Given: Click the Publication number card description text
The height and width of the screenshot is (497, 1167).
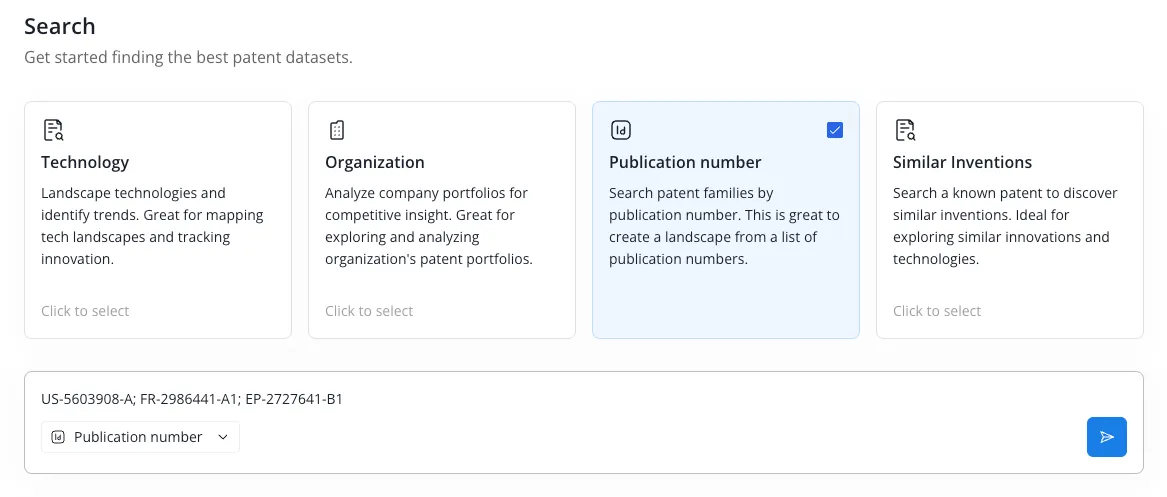Looking at the screenshot, I should [x=724, y=226].
